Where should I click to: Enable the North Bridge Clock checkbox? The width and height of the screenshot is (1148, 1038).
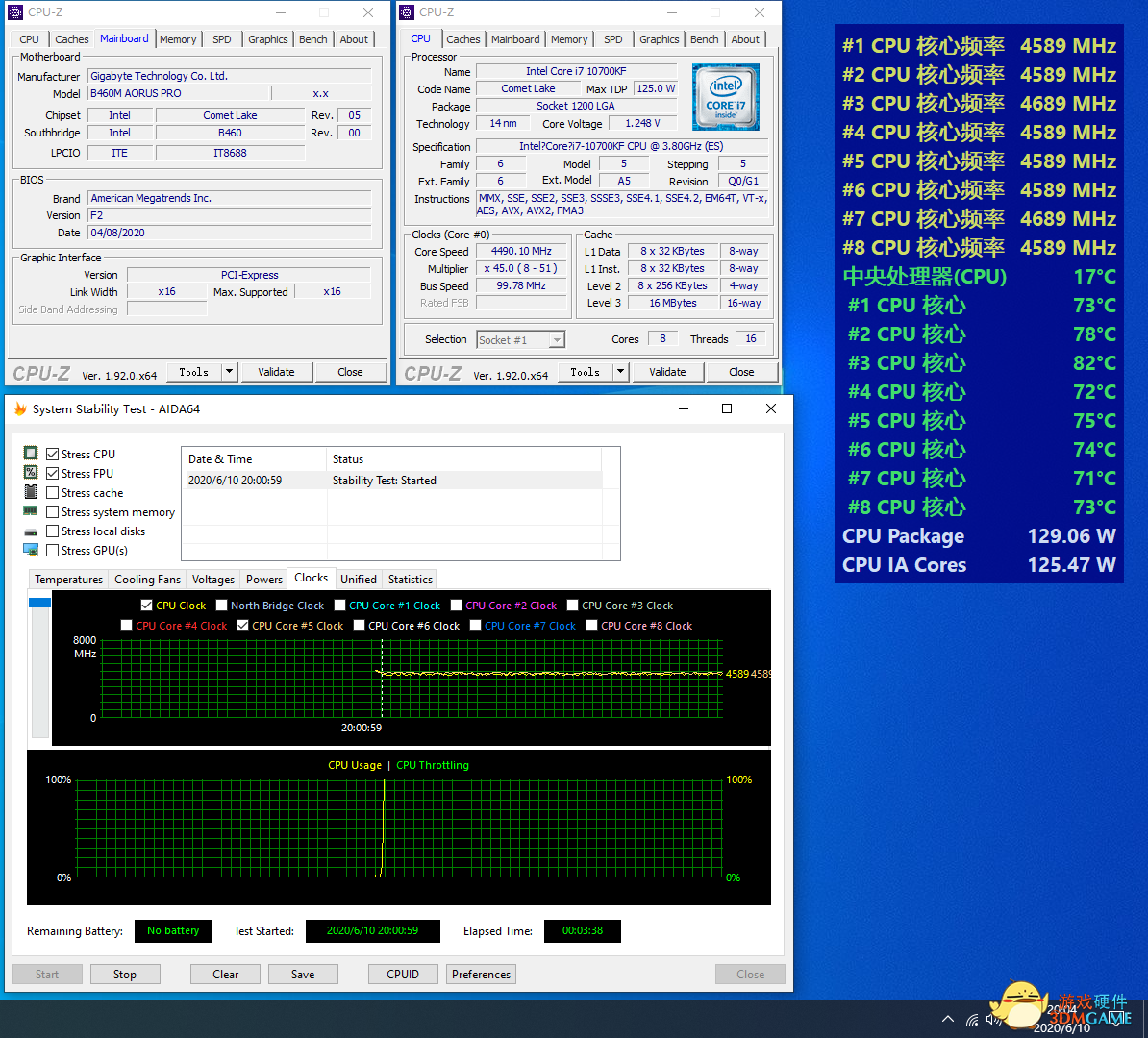click(222, 605)
